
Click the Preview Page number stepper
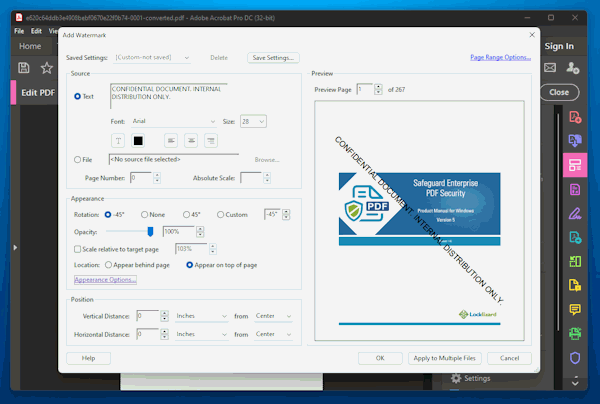[378, 89]
